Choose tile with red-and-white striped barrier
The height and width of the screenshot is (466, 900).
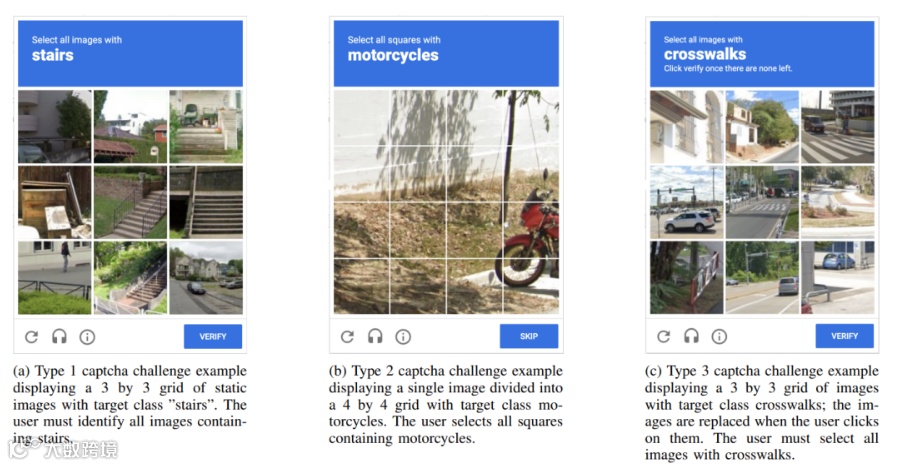(686, 277)
